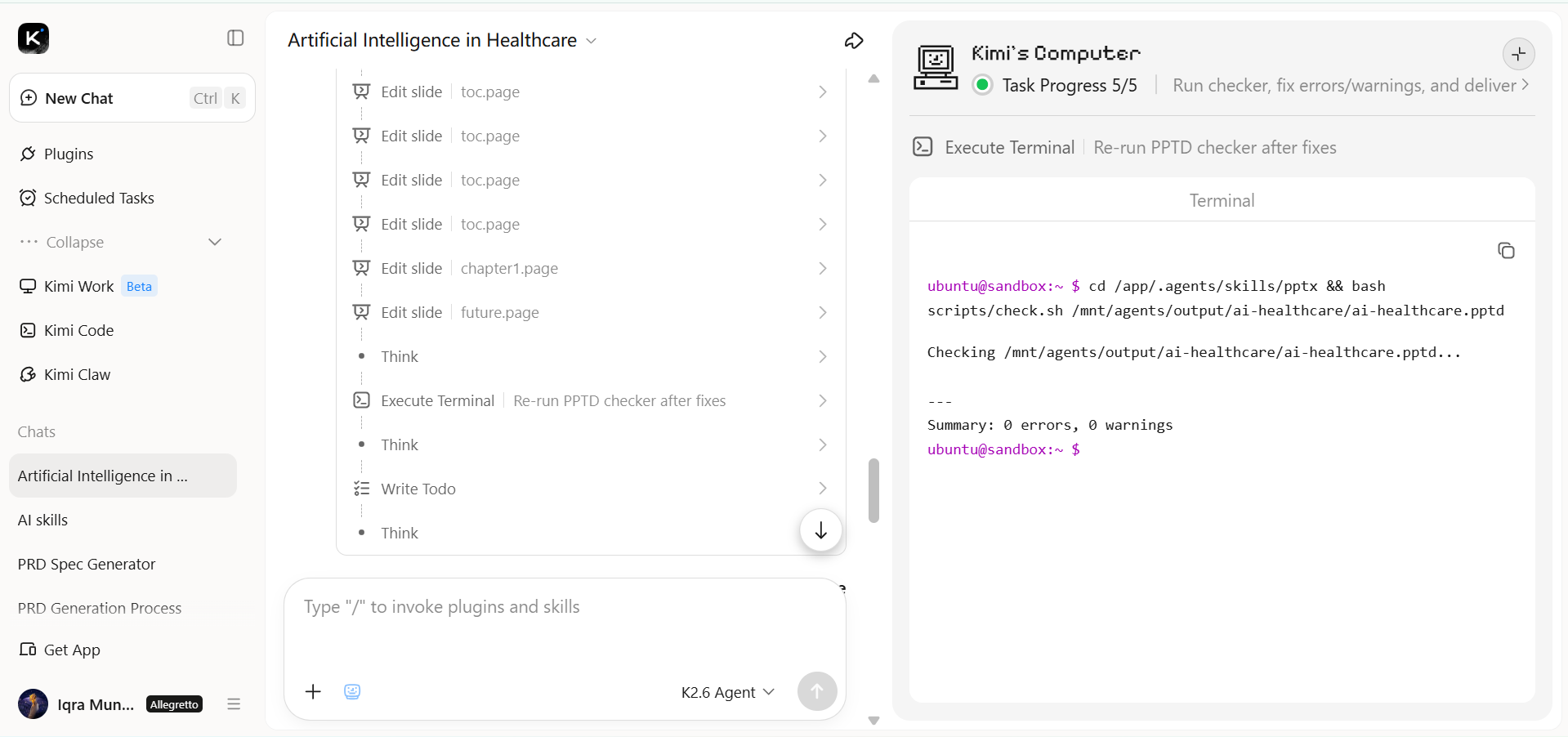
Task: Copy terminal output with copy icon
Action: tap(1506, 251)
